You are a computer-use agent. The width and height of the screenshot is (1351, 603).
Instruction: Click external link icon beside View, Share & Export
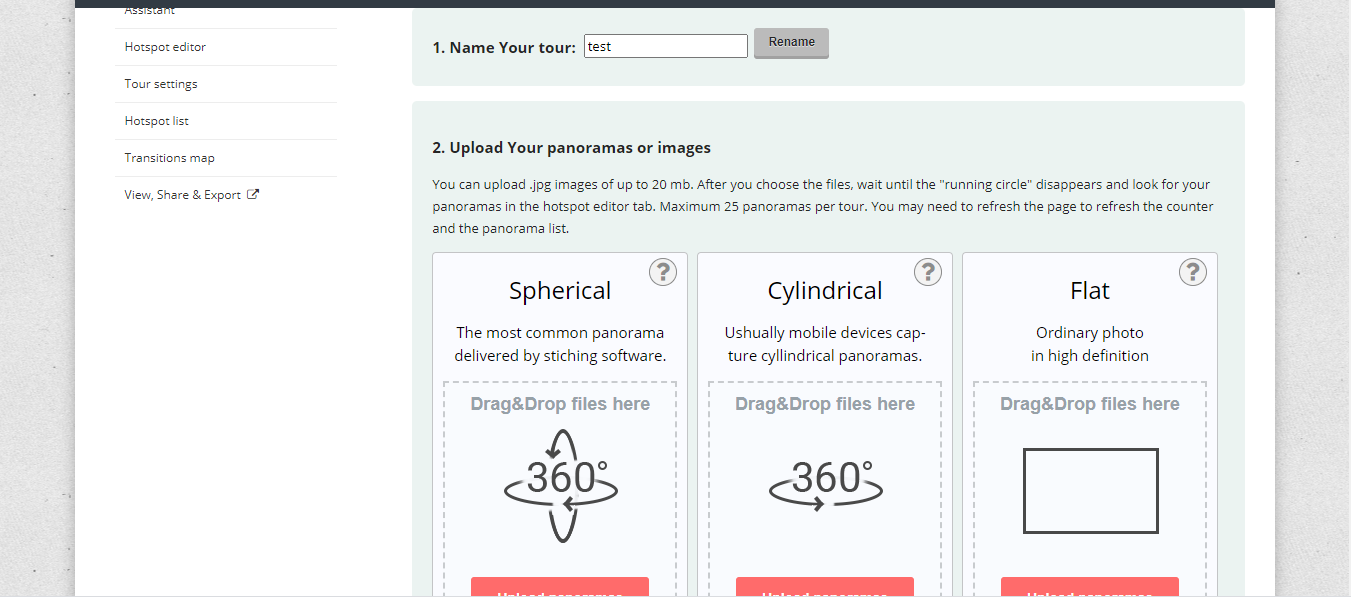pyautogui.click(x=253, y=195)
